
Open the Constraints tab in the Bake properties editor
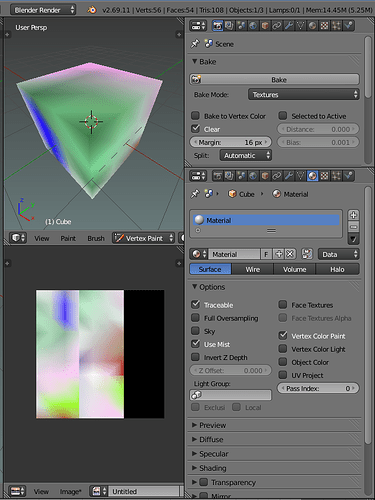coord(277,26)
